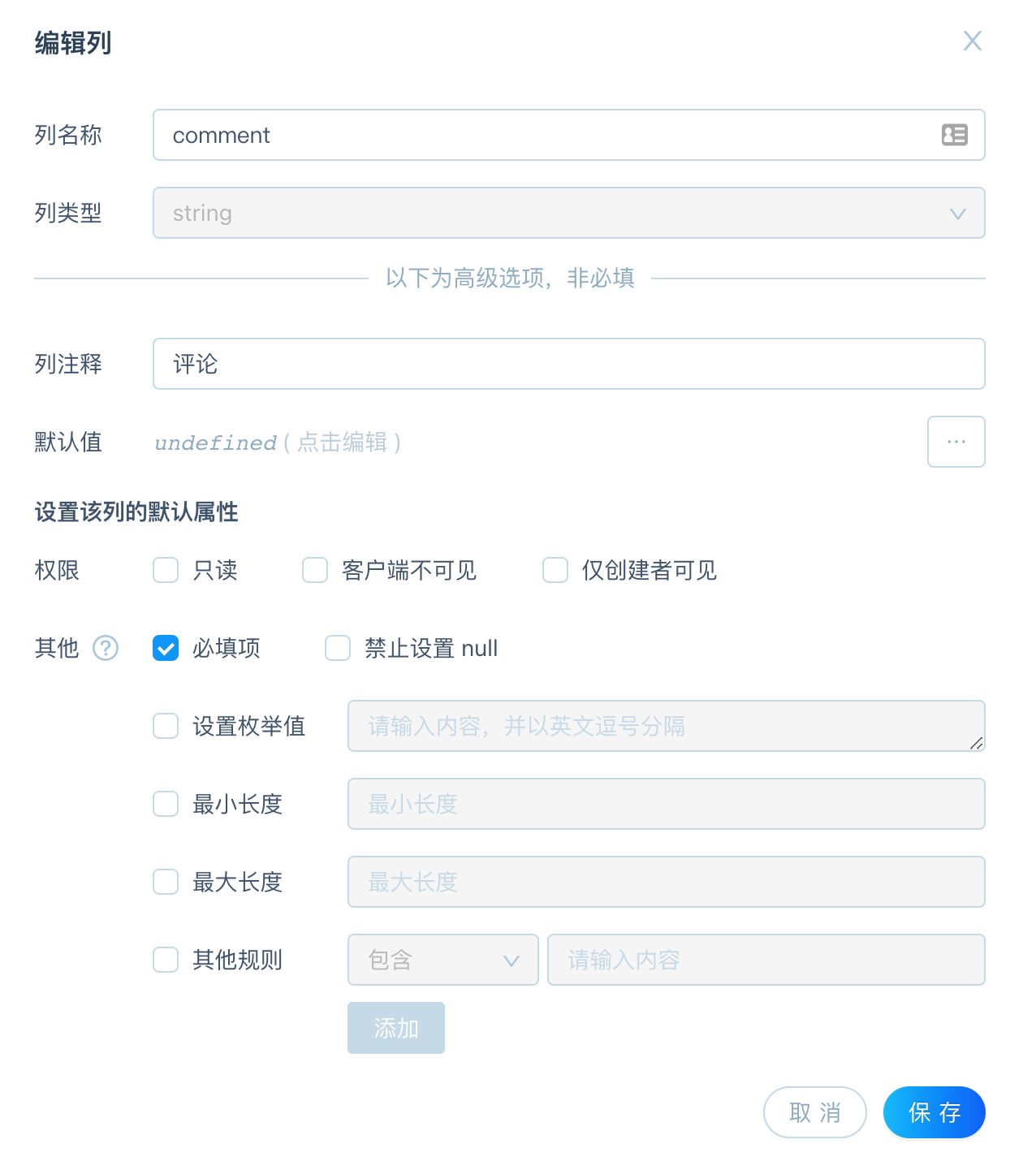Click the contact card icon in column name field

pyautogui.click(x=955, y=135)
